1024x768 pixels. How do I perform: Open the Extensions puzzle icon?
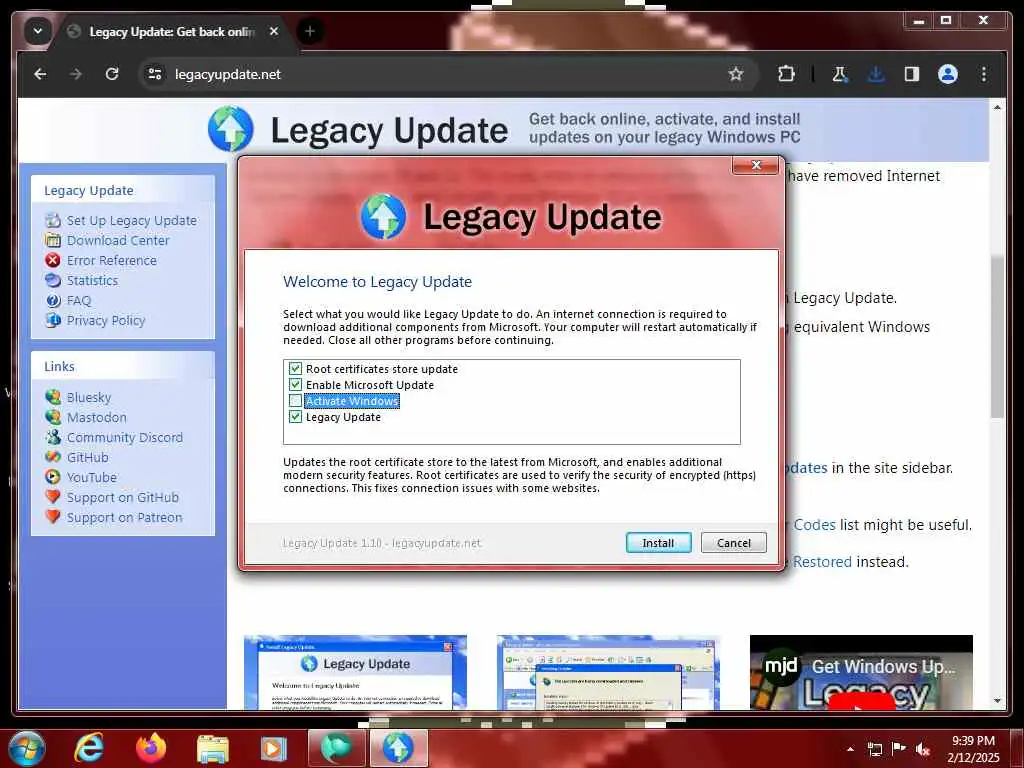pyautogui.click(x=786, y=74)
